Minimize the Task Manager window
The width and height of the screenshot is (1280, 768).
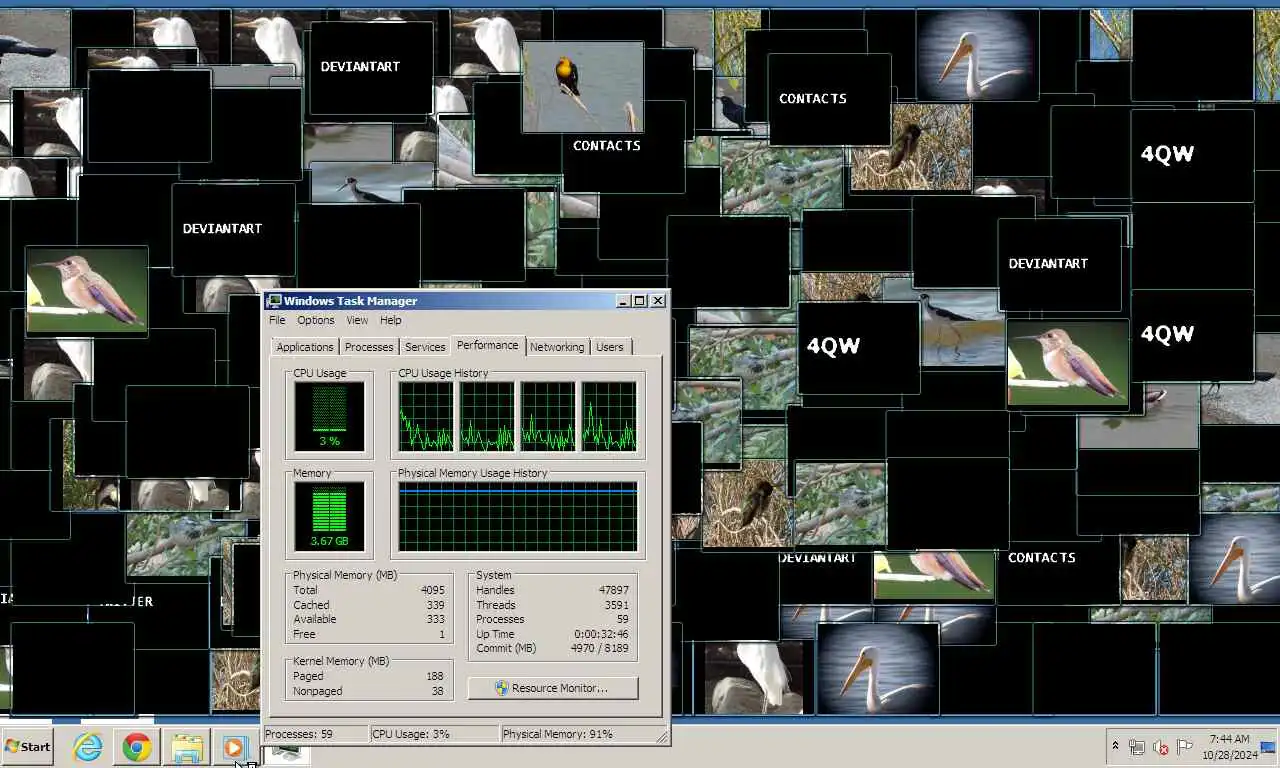[x=623, y=301]
